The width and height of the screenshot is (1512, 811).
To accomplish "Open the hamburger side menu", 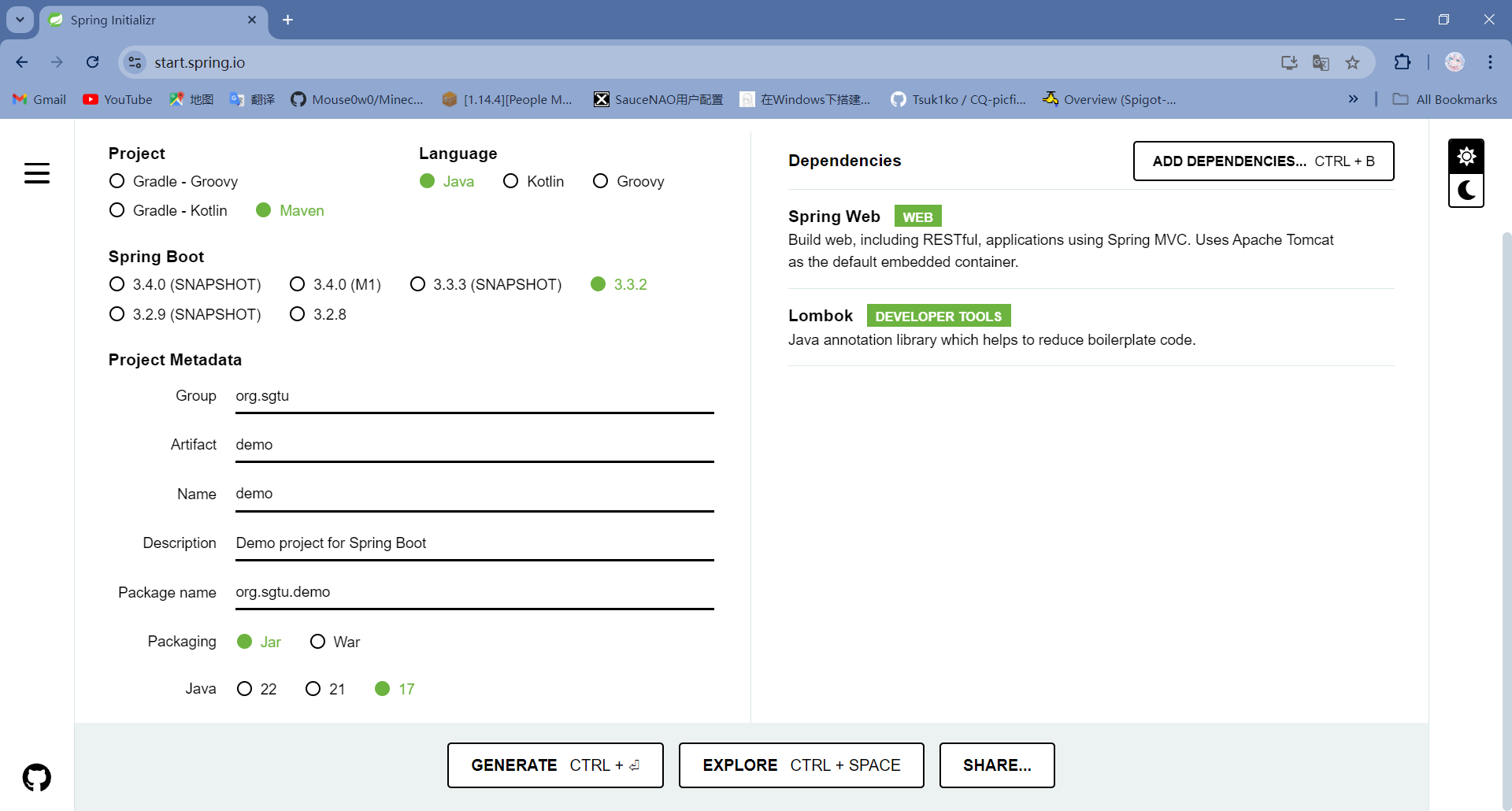I will 37,173.
